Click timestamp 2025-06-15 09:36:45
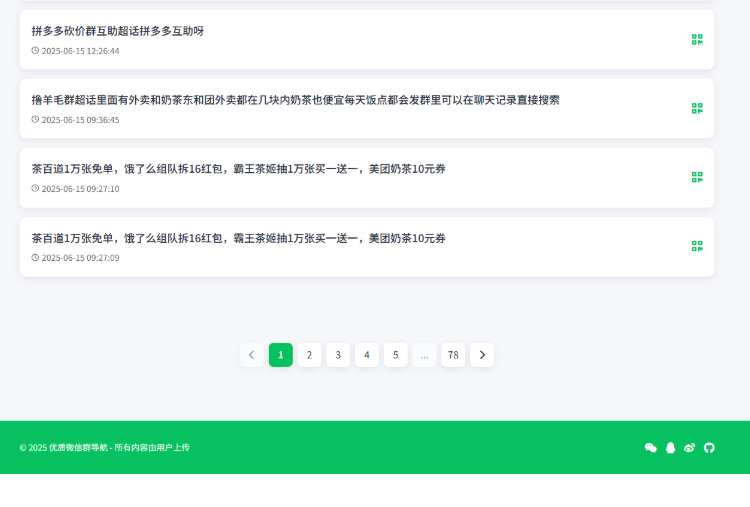Screen dimensions: 750x507 80,120
